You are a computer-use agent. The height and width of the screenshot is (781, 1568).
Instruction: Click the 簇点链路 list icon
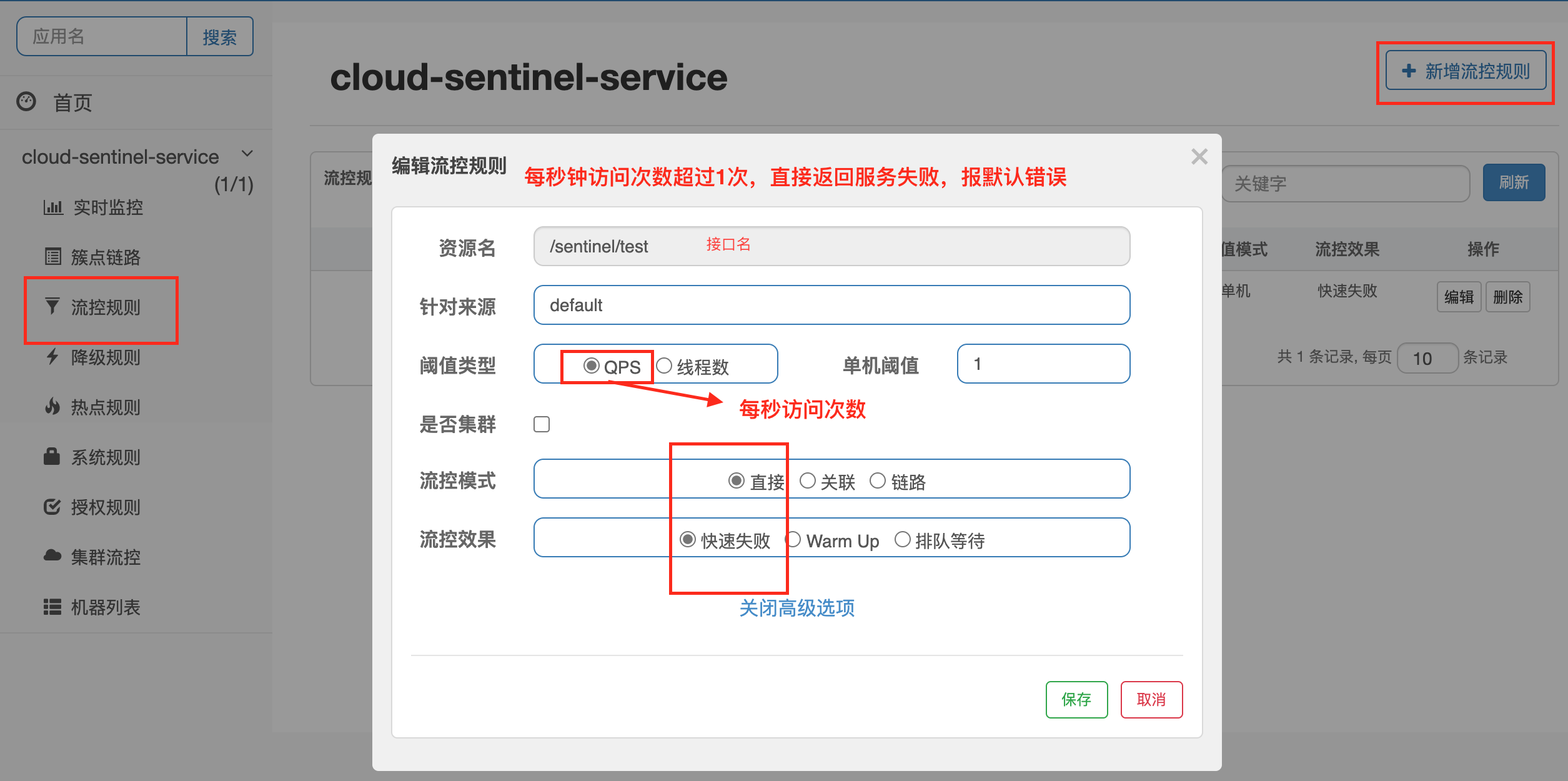(53, 257)
